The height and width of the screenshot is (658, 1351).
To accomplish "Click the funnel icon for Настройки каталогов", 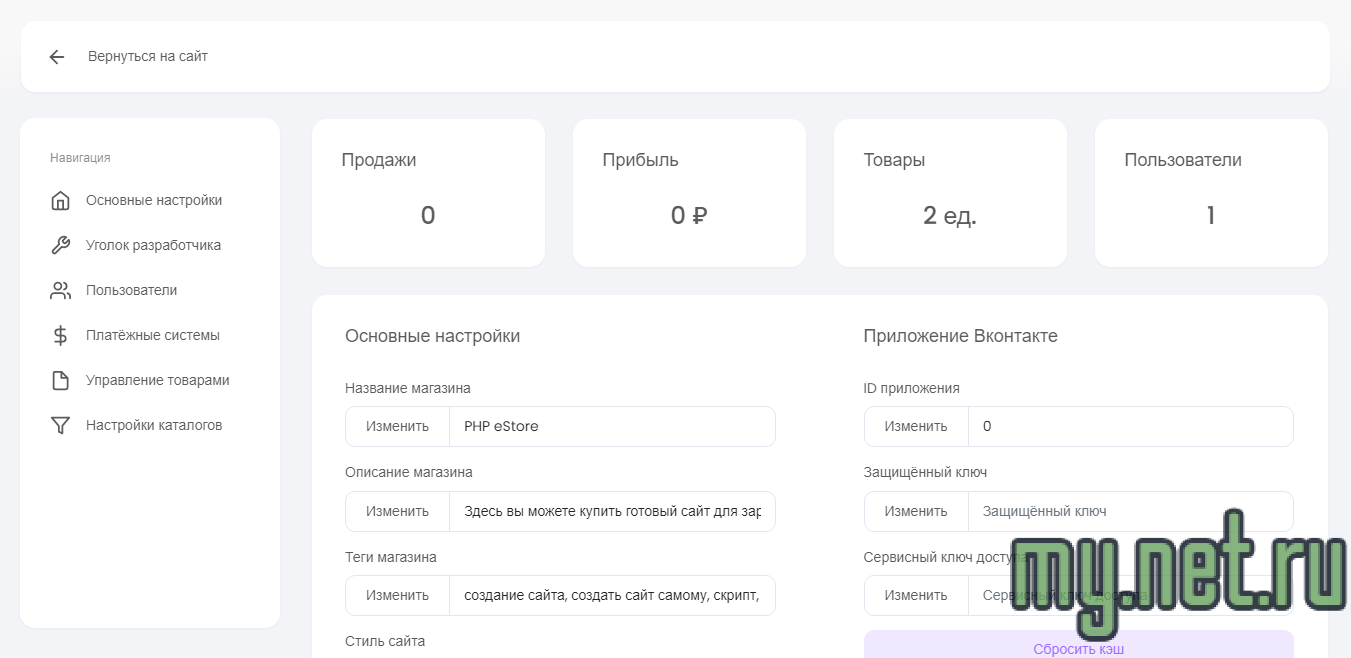I will [61, 425].
